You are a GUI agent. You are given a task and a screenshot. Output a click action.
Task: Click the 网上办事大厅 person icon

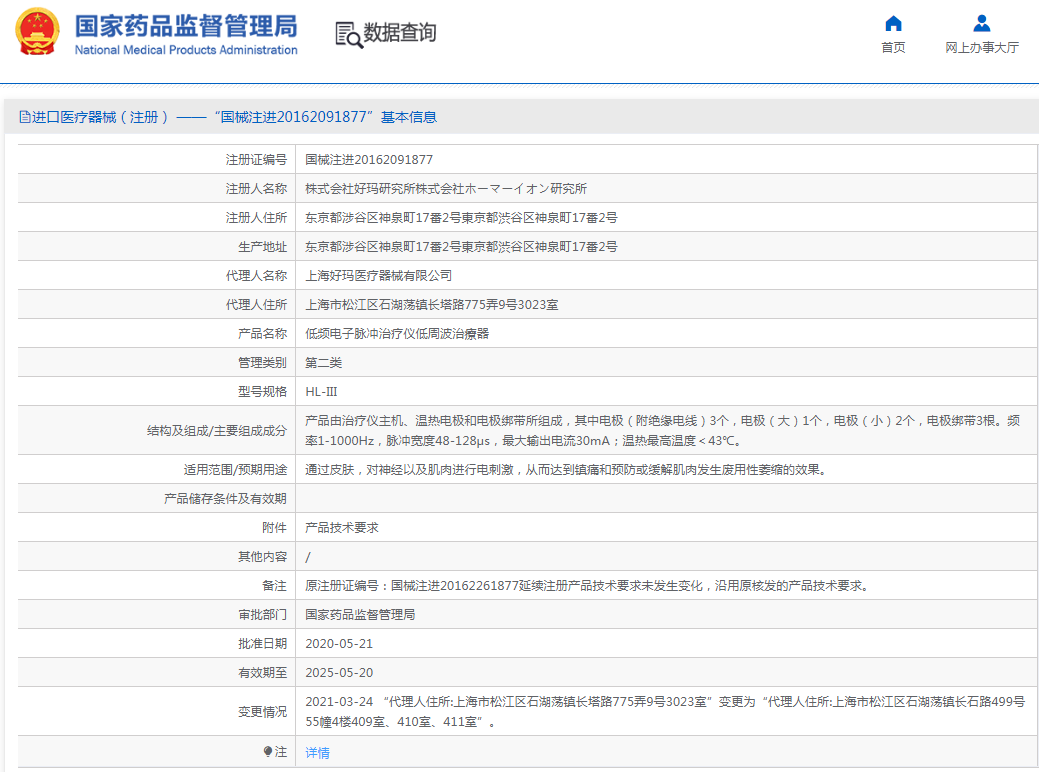click(981, 23)
